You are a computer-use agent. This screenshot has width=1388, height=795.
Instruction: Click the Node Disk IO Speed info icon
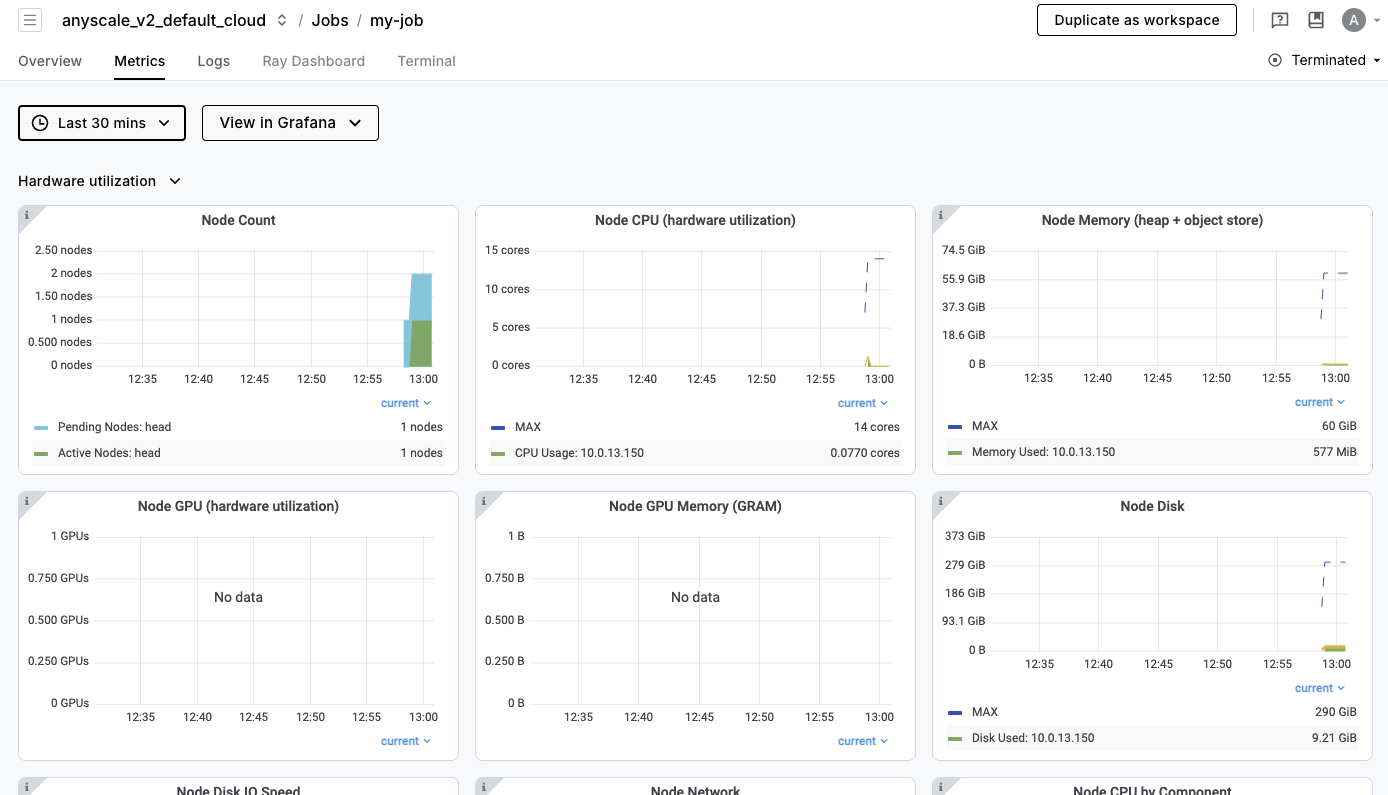(27, 786)
